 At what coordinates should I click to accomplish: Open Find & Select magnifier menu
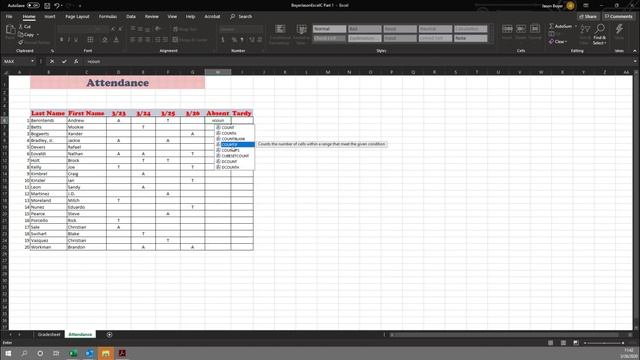pyautogui.click(x=600, y=34)
